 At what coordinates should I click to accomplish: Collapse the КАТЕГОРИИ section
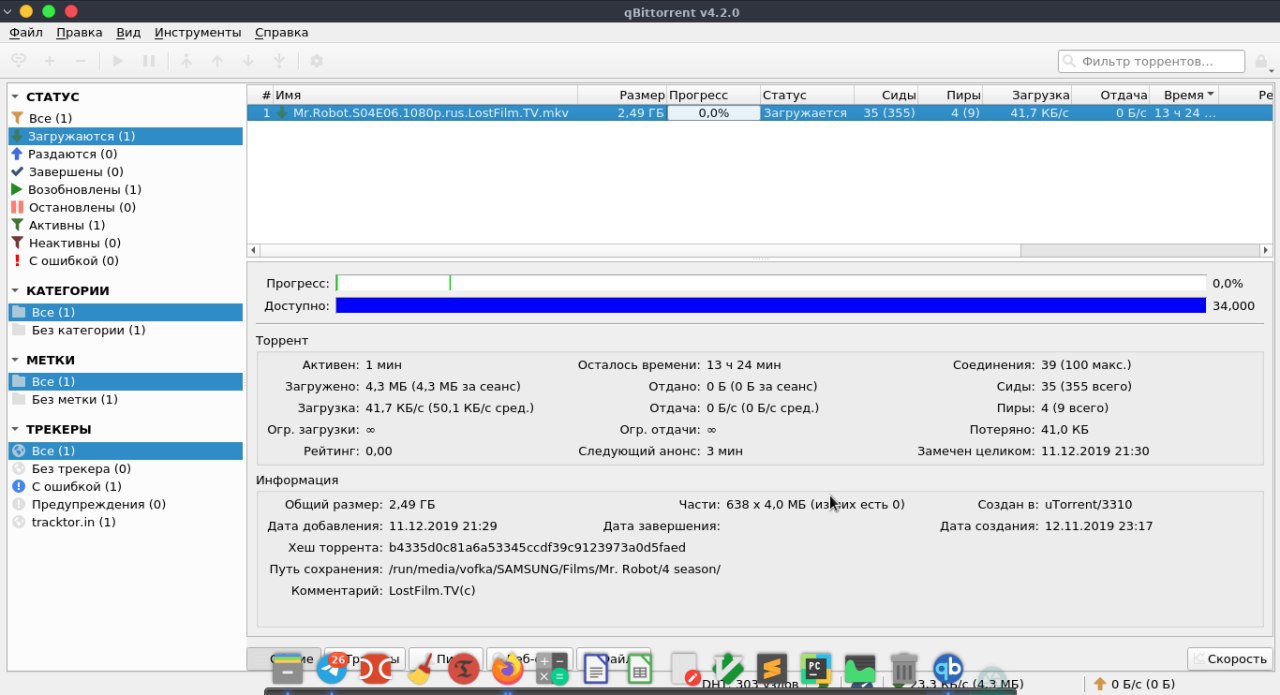tap(15, 291)
